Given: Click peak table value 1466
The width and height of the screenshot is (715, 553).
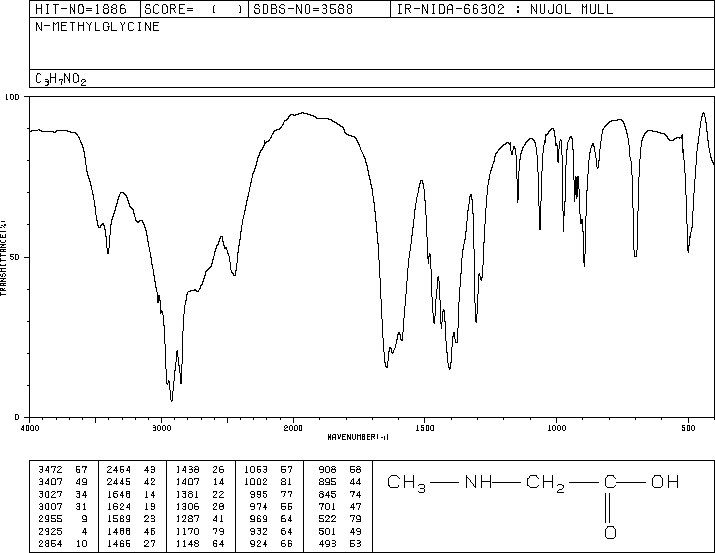Looking at the screenshot, I should point(119,543).
